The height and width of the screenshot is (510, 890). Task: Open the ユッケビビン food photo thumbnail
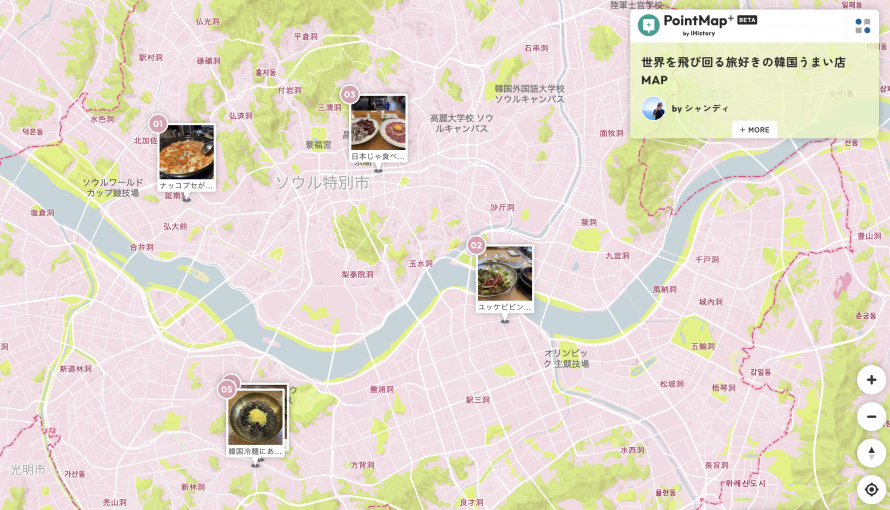coord(505,273)
